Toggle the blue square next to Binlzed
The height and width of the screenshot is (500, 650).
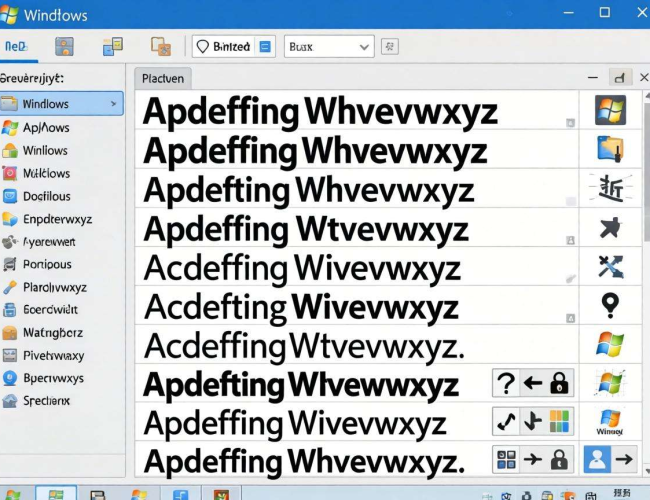265,46
